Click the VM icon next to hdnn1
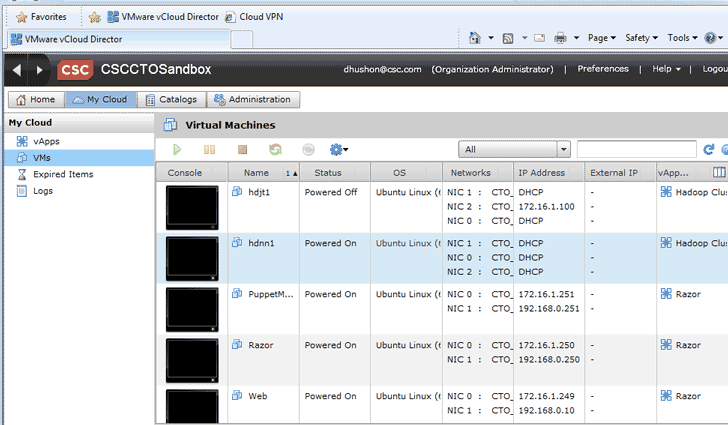Viewport: 728px width, 425px height. (x=237, y=242)
